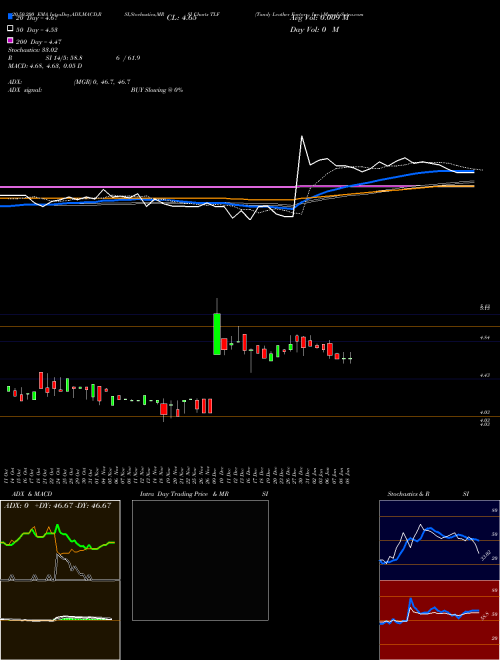Click the 4.43 price axis label
Screen dimensions: 500x660
click(485, 375)
